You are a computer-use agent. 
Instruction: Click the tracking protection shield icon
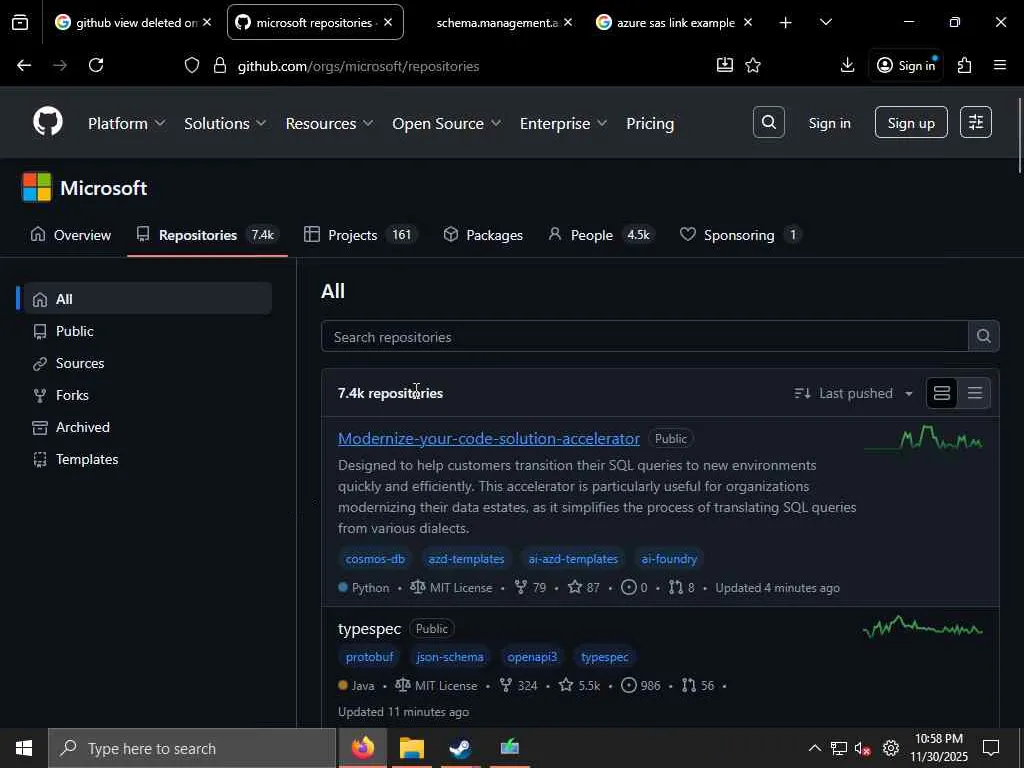click(192, 65)
